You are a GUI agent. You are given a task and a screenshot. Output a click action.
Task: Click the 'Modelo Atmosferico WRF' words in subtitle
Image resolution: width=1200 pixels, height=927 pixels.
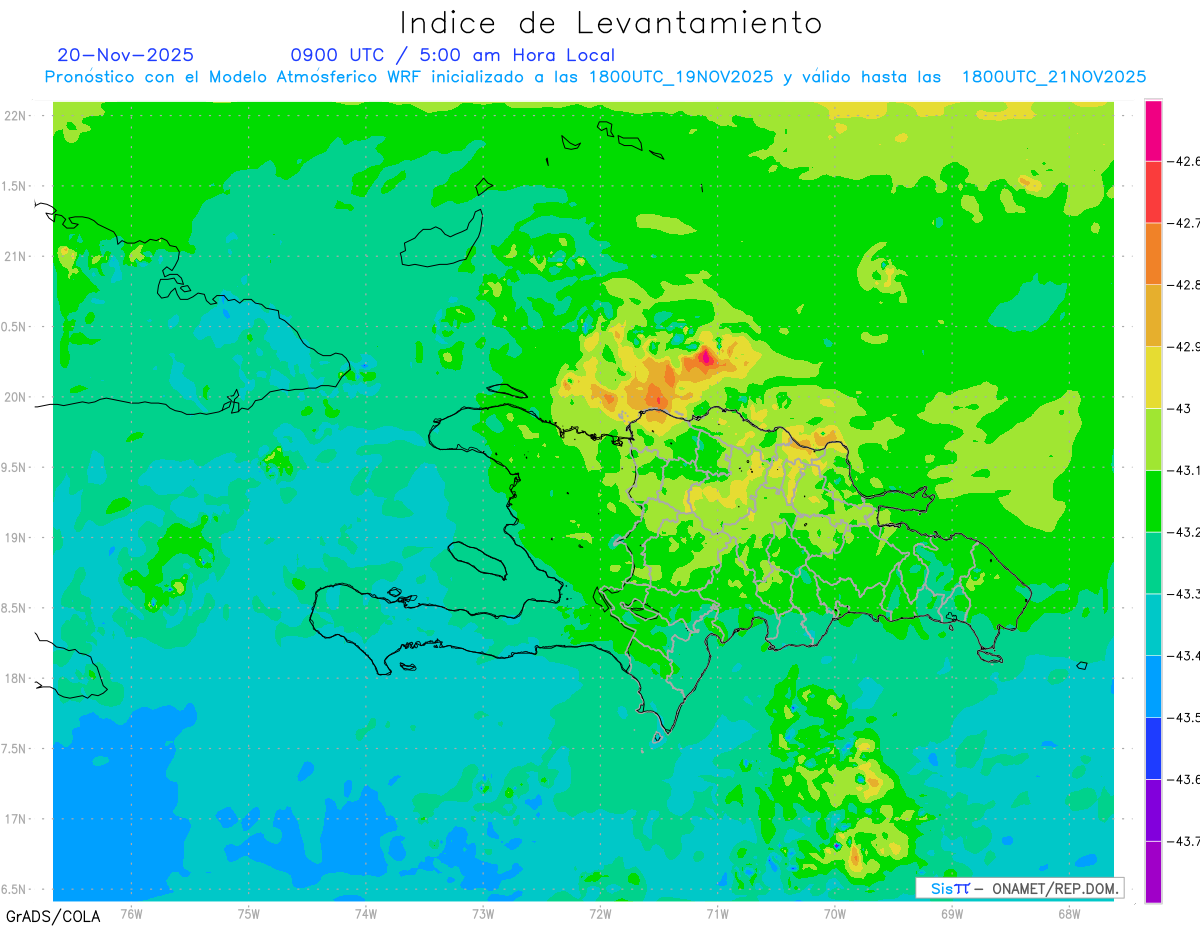click(x=302, y=77)
